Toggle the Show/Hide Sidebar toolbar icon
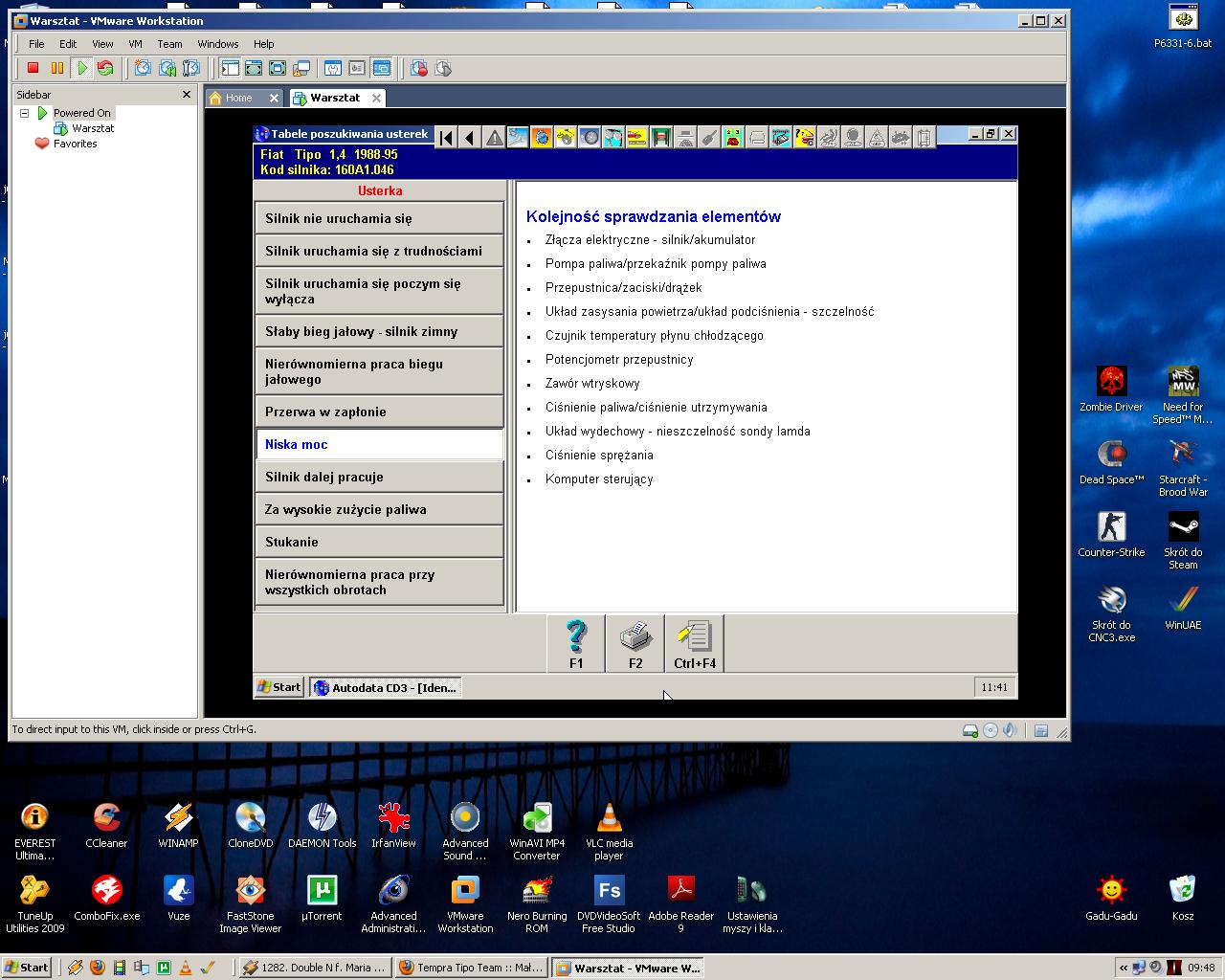This screenshot has width=1225, height=980. click(230, 68)
